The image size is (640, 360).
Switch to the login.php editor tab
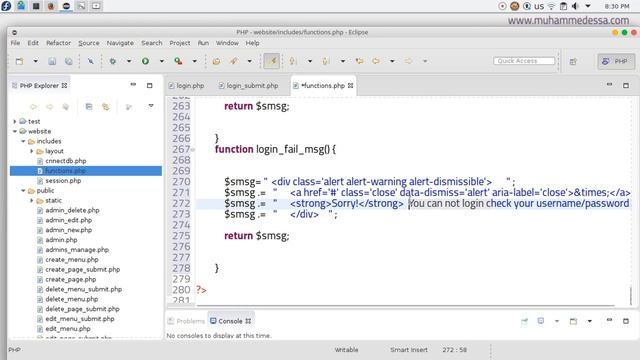click(187, 86)
